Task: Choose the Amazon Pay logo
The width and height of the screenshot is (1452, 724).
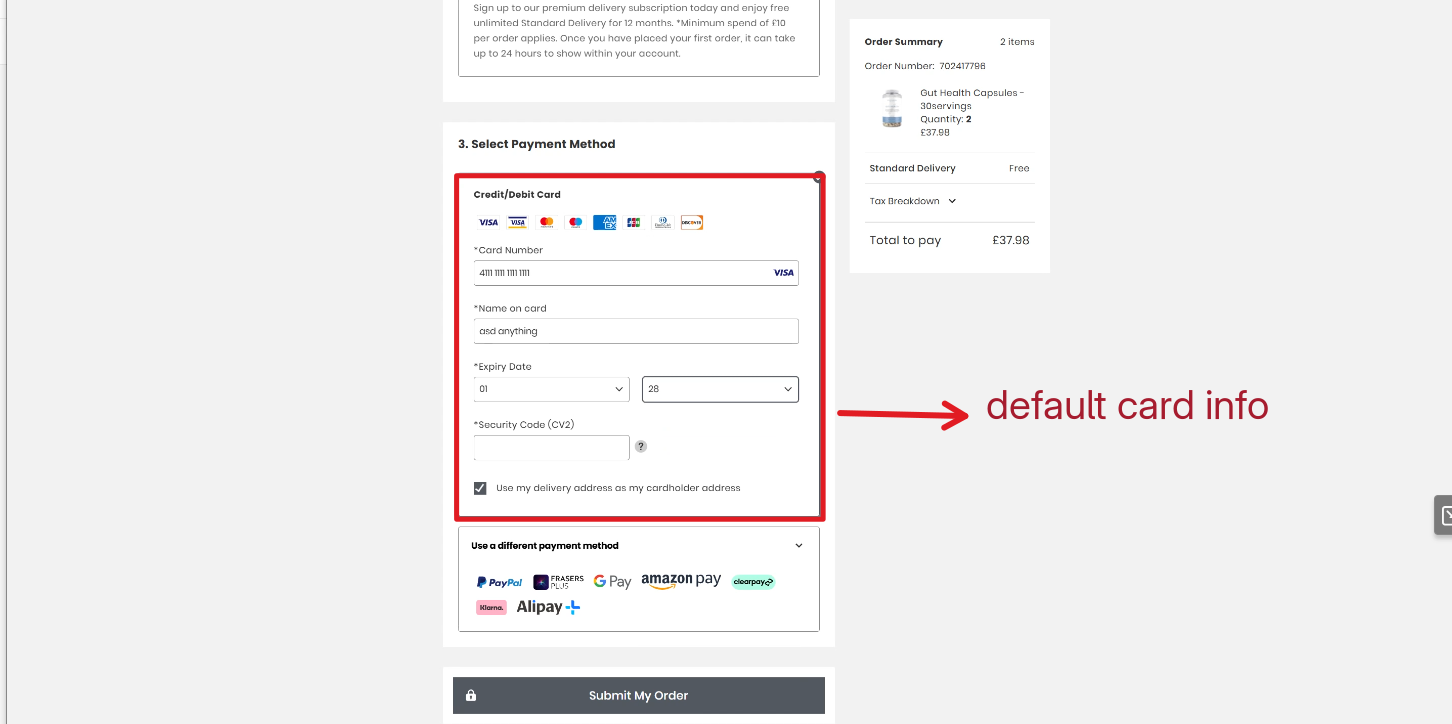Action: 681,581
